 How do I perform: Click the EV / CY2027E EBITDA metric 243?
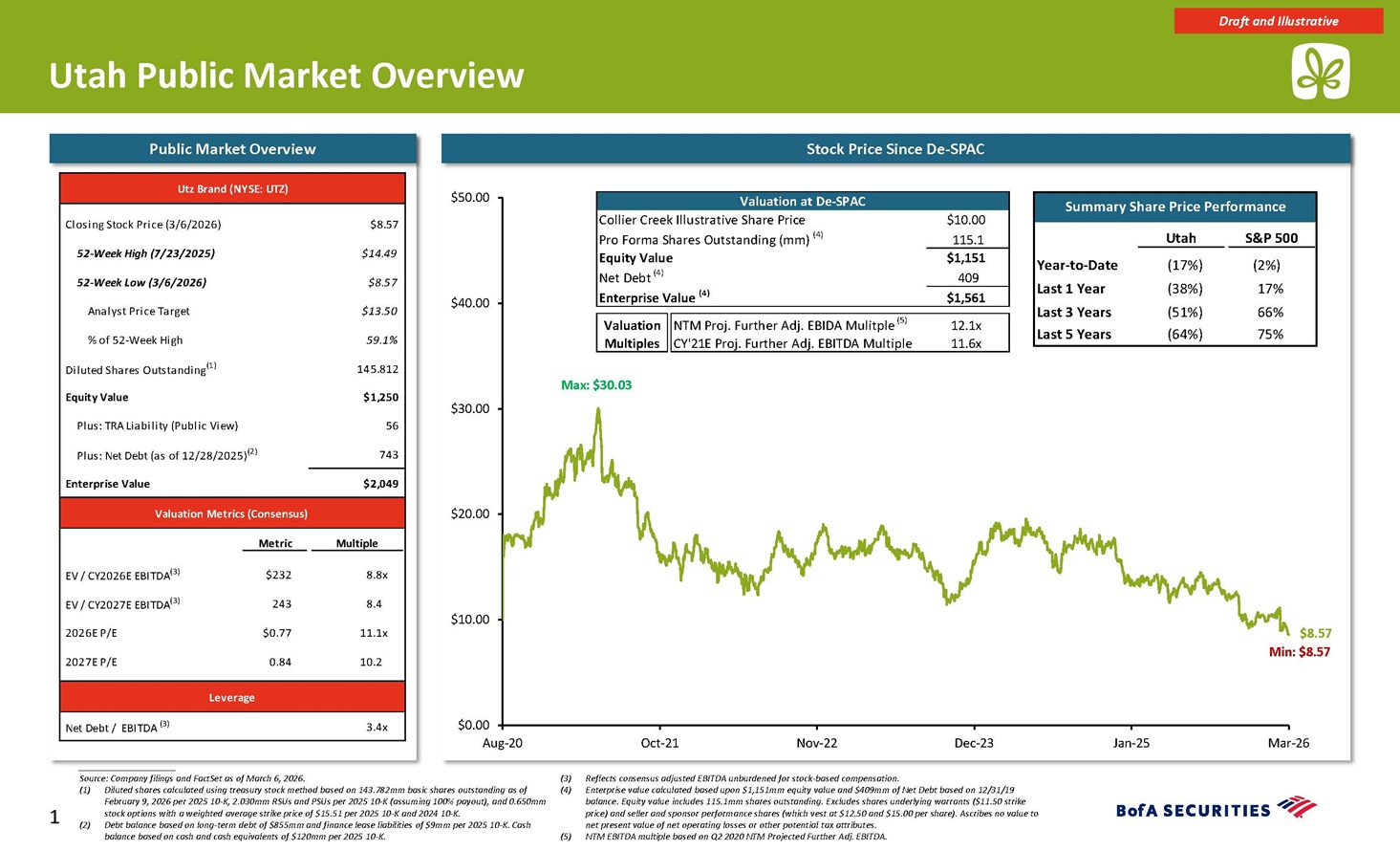pos(281,604)
